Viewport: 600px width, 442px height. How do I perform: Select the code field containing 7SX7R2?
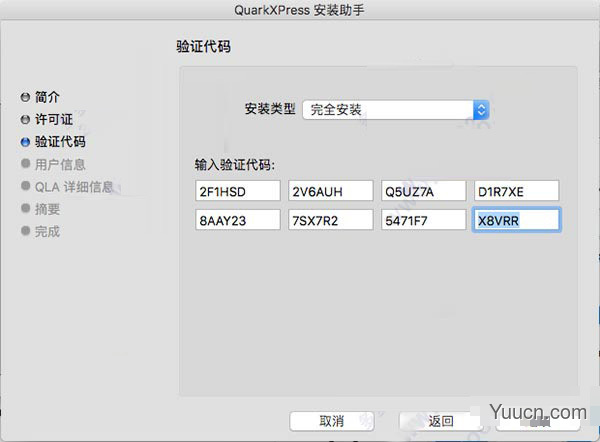click(331, 220)
